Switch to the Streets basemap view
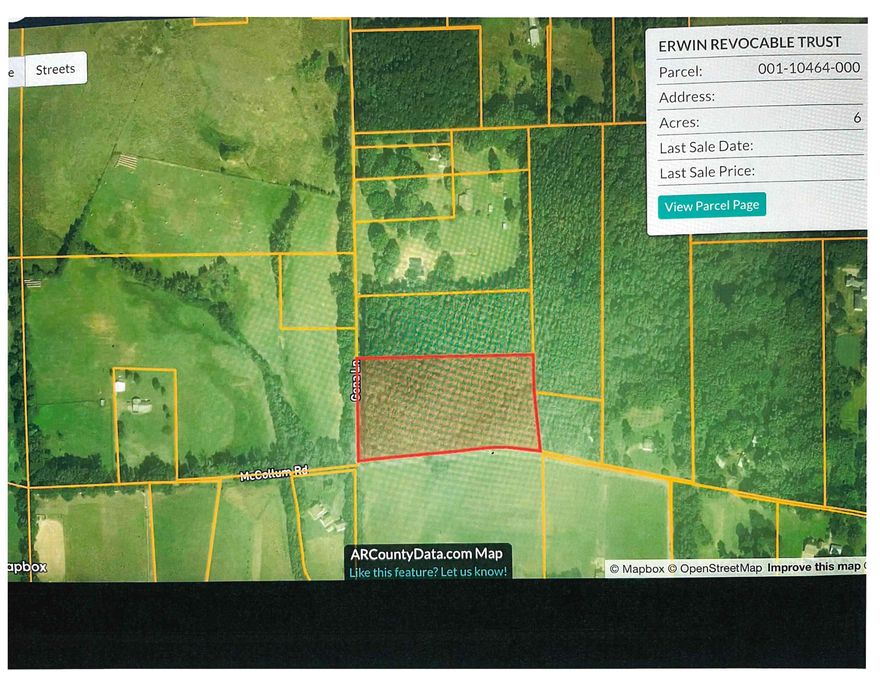 point(55,69)
